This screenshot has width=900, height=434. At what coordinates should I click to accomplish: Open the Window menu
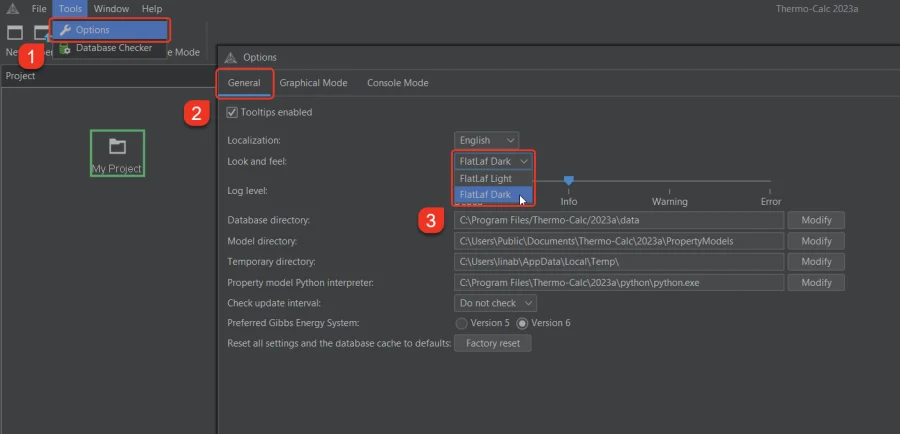111,9
